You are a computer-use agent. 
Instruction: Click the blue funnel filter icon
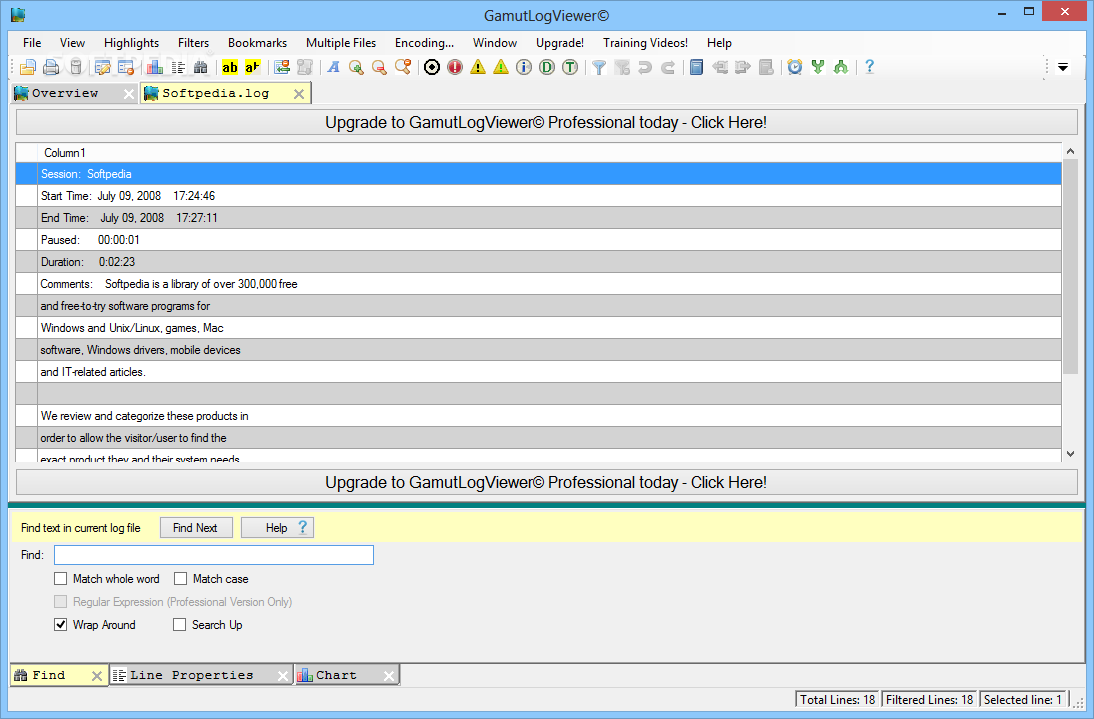pos(599,68)
